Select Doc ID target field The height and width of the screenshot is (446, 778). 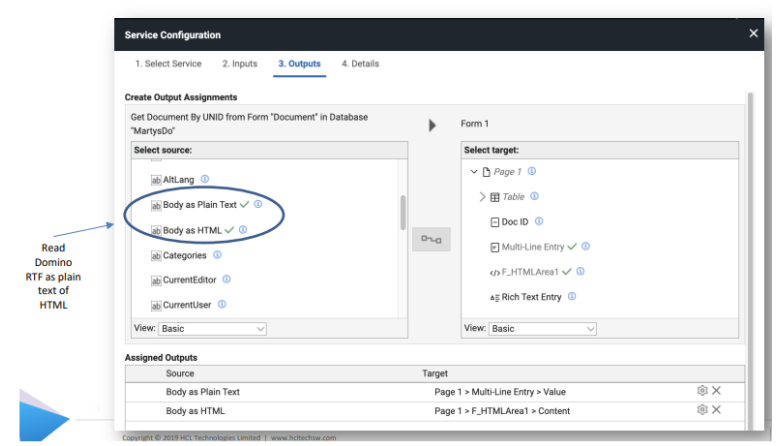pos(515,222)
